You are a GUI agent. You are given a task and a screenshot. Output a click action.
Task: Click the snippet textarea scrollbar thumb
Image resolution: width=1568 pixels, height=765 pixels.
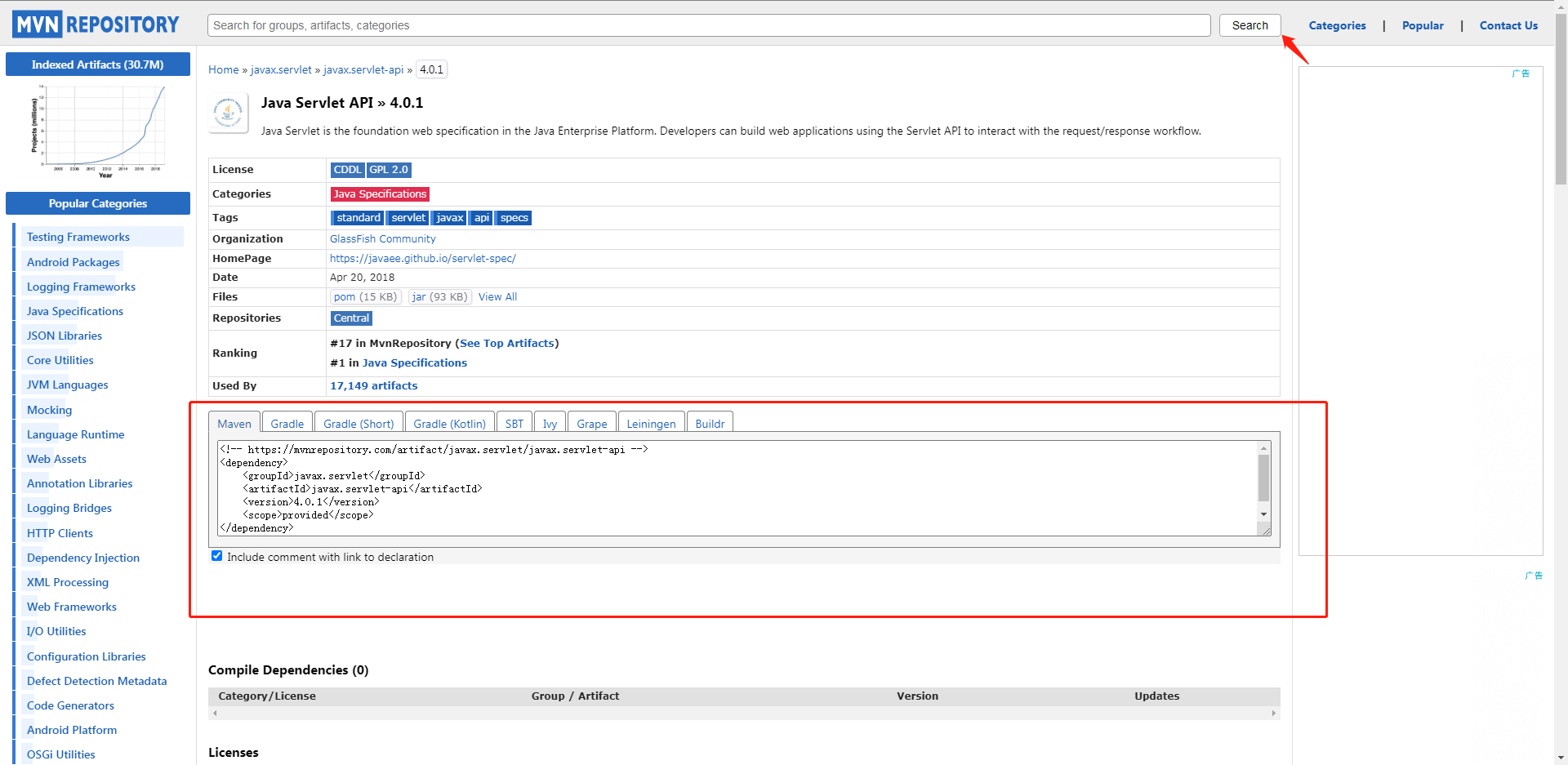[x=1264, y=478]
